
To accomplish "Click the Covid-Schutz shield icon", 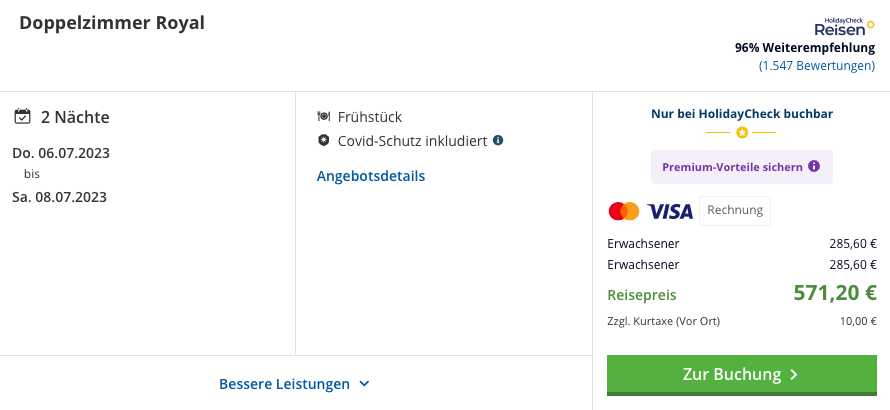I will (x=324, y=140).
